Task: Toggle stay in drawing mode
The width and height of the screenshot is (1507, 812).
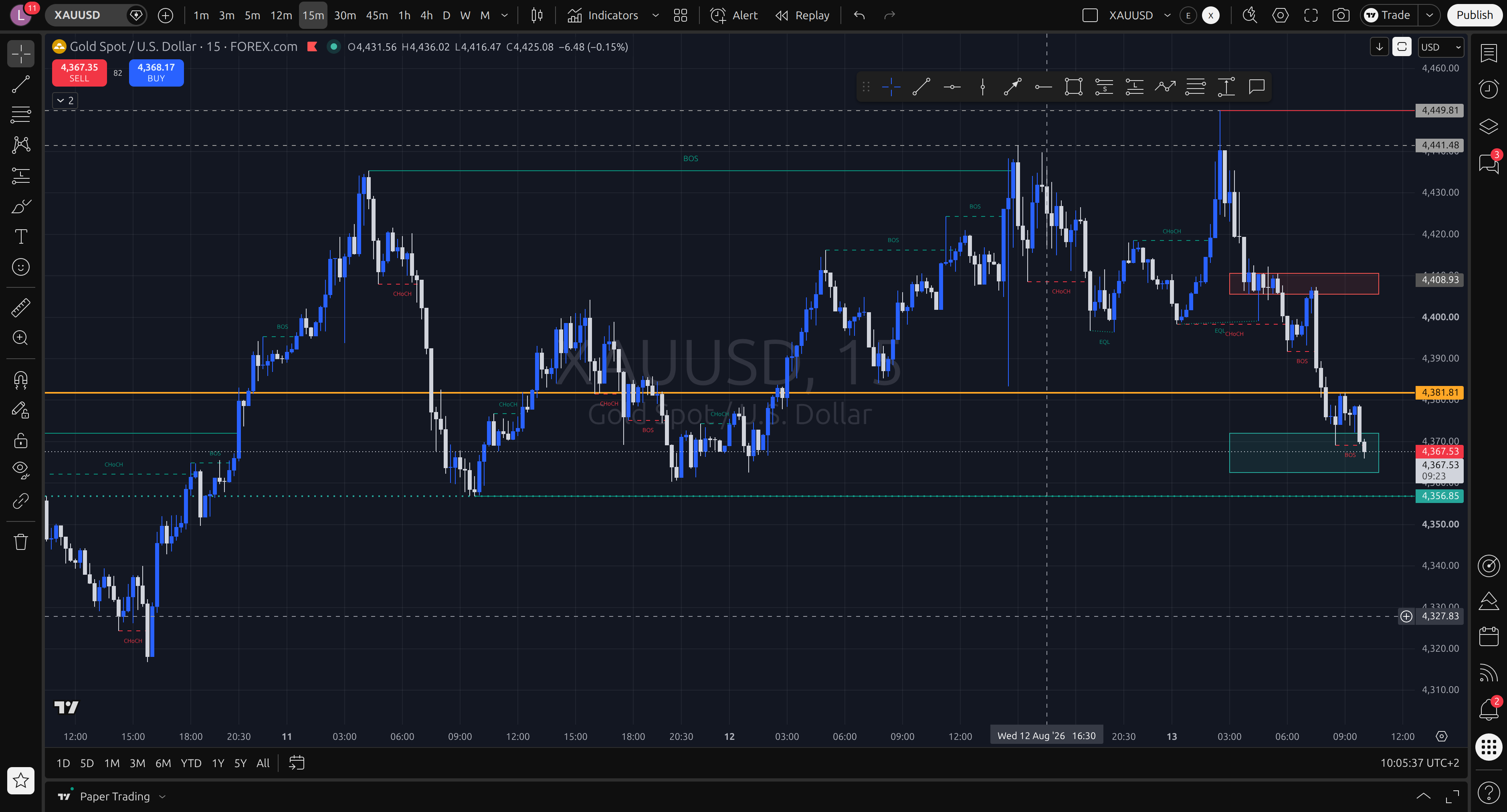Action: 21,411
